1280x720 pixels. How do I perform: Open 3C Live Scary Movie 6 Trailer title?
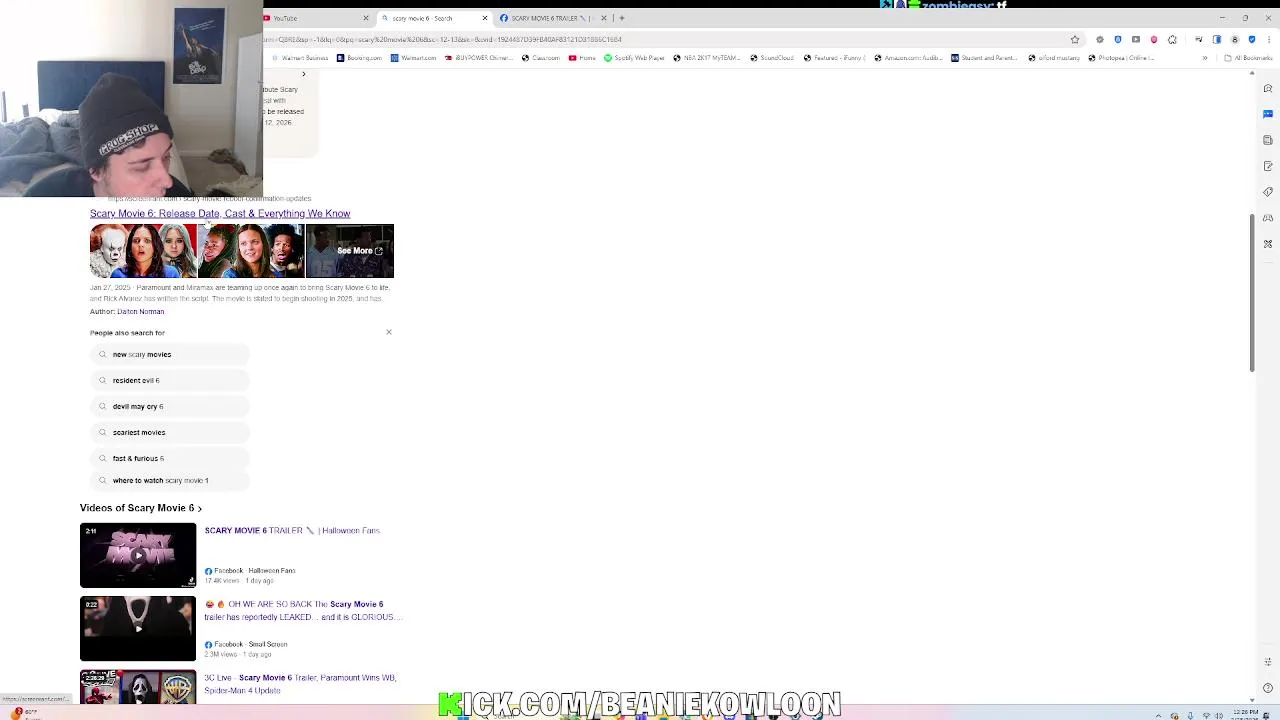click(301, 684)
